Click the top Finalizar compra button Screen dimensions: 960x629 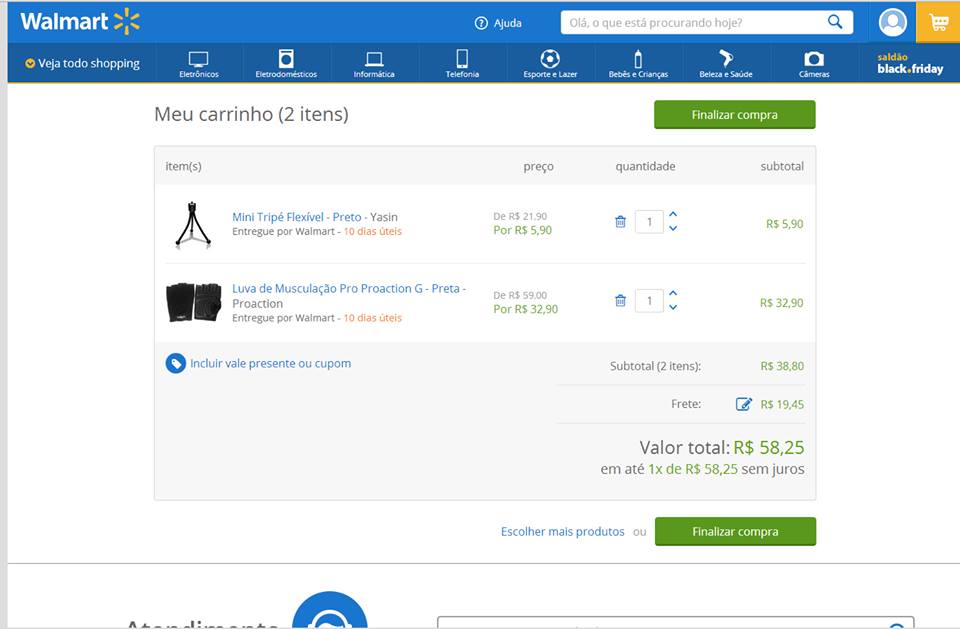tap(734, 115)
